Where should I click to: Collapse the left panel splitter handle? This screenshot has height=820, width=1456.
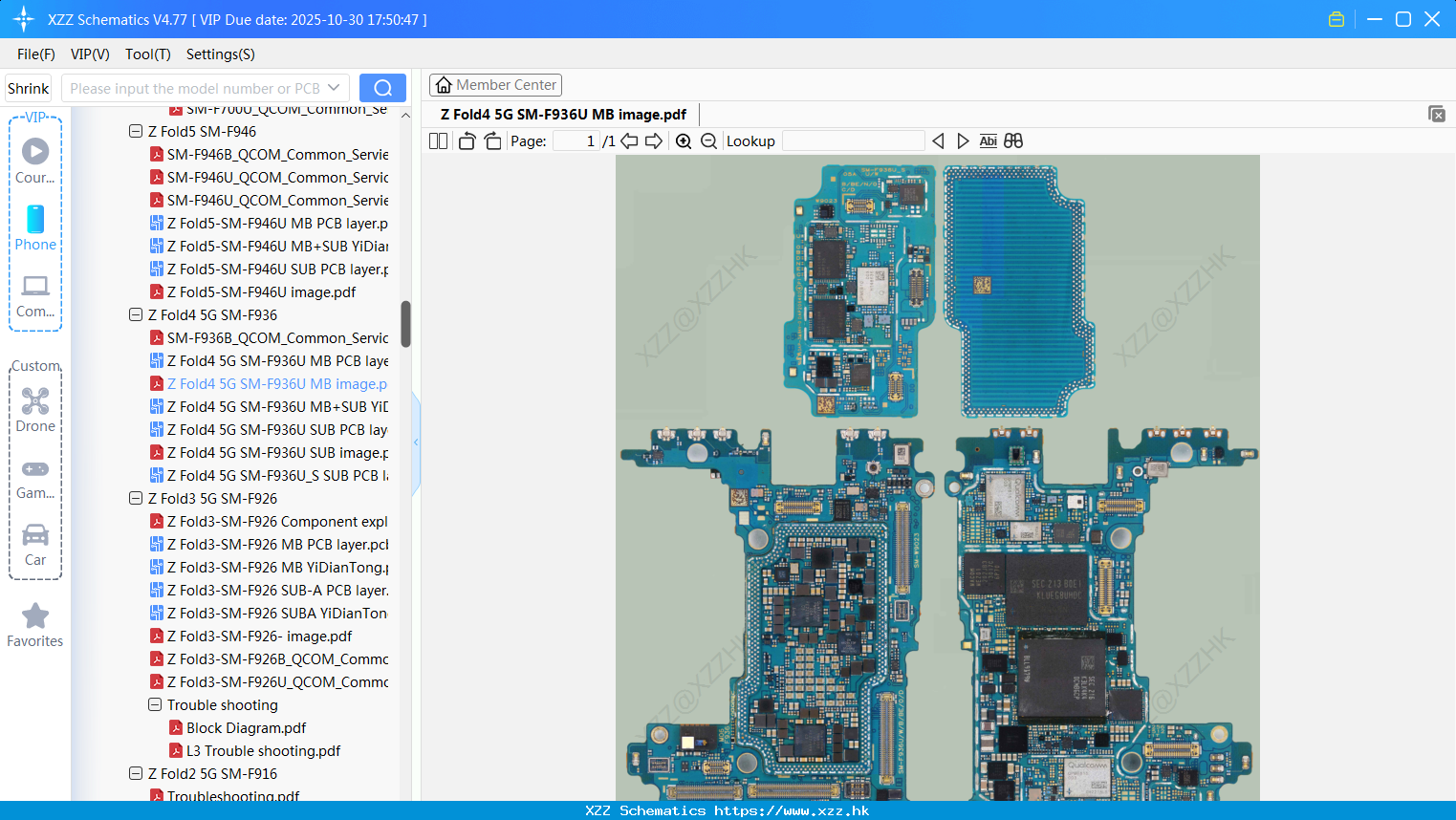pyautogui.click(x=416, y=442)
